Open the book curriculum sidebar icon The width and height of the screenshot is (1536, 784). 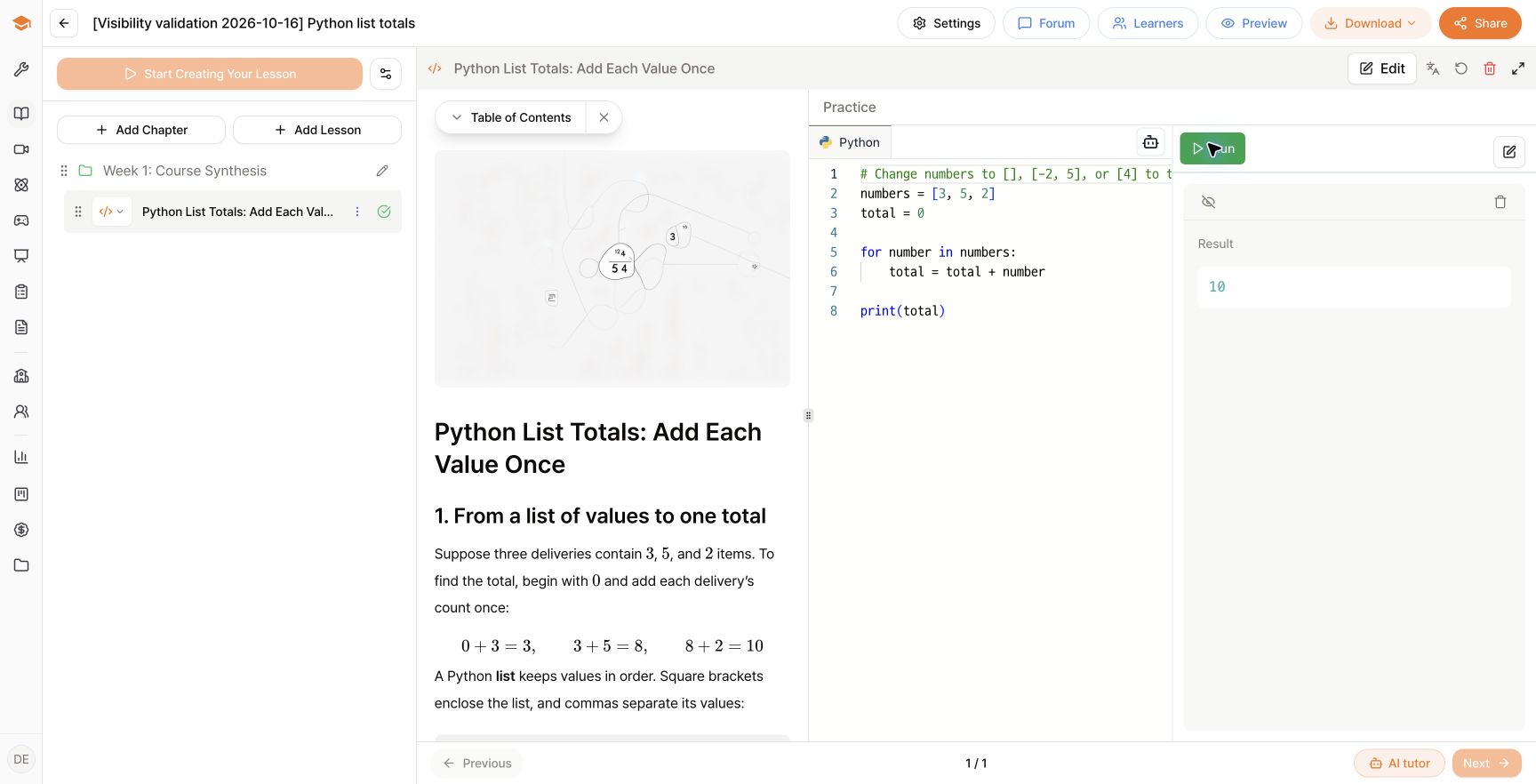(21, 114)
